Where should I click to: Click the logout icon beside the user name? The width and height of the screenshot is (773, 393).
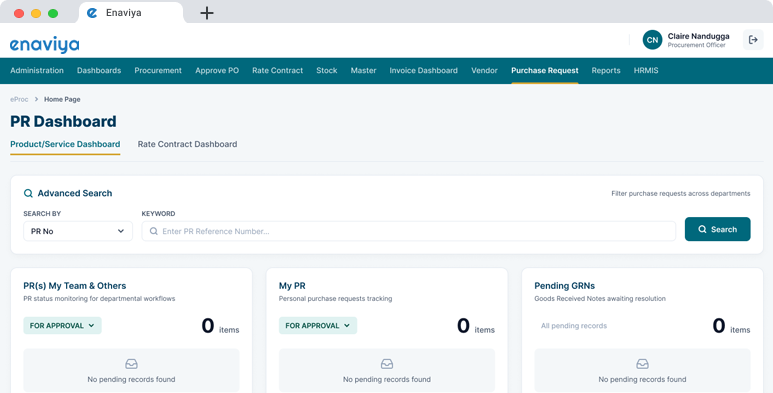(753, 40)
